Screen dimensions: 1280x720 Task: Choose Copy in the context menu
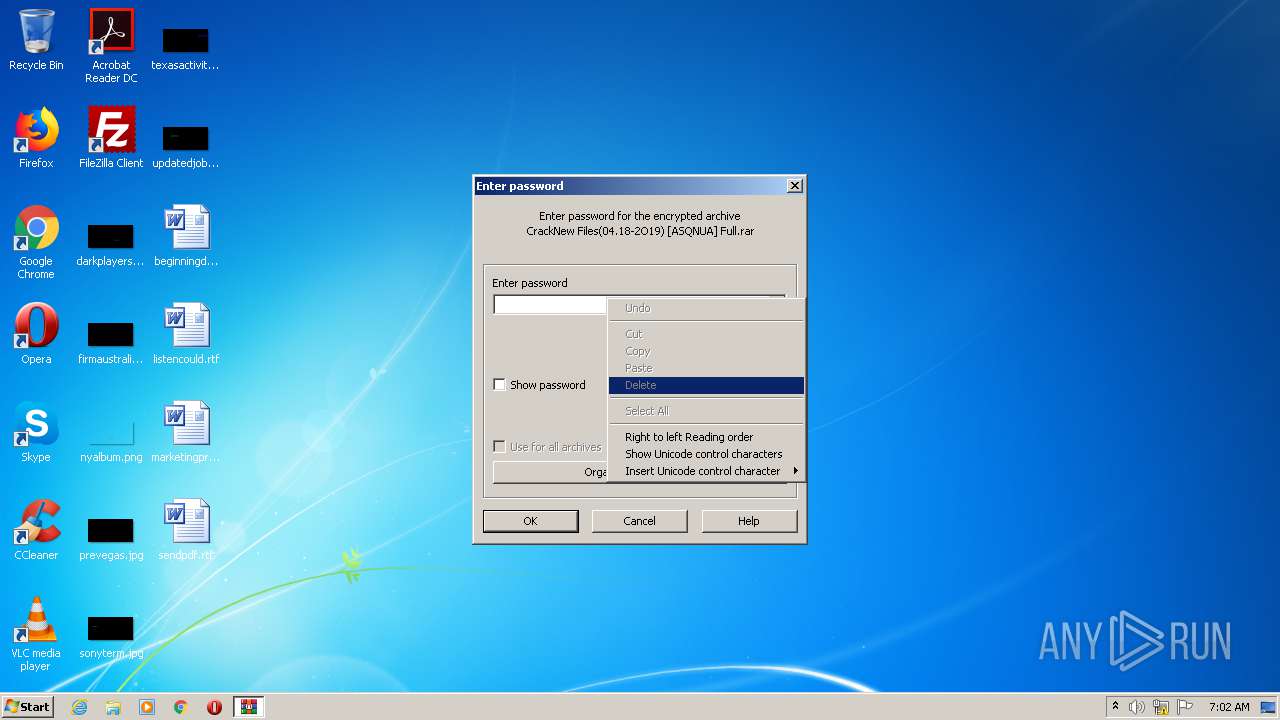706,351
